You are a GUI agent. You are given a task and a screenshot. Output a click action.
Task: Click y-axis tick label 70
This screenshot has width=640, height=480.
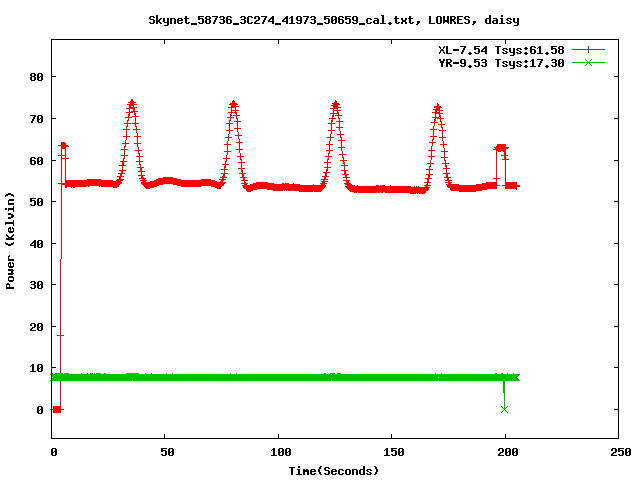pos(36,119)
